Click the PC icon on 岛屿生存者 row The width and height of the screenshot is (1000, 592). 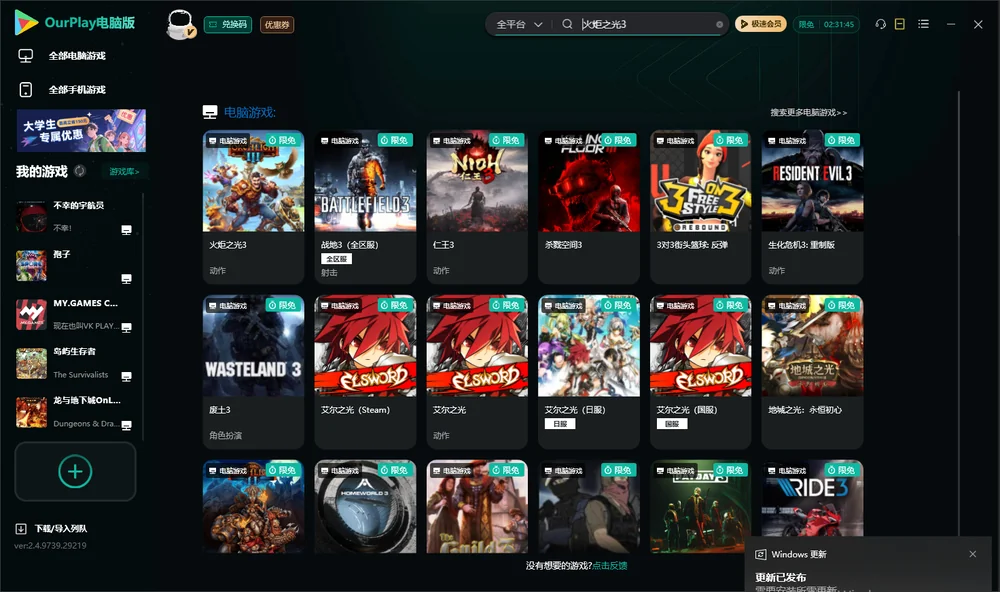[126, 376]
